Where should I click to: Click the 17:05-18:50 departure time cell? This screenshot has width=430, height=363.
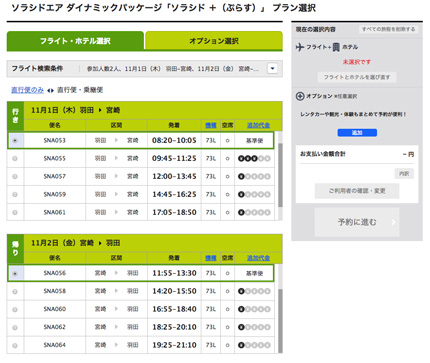pos(174,212)
